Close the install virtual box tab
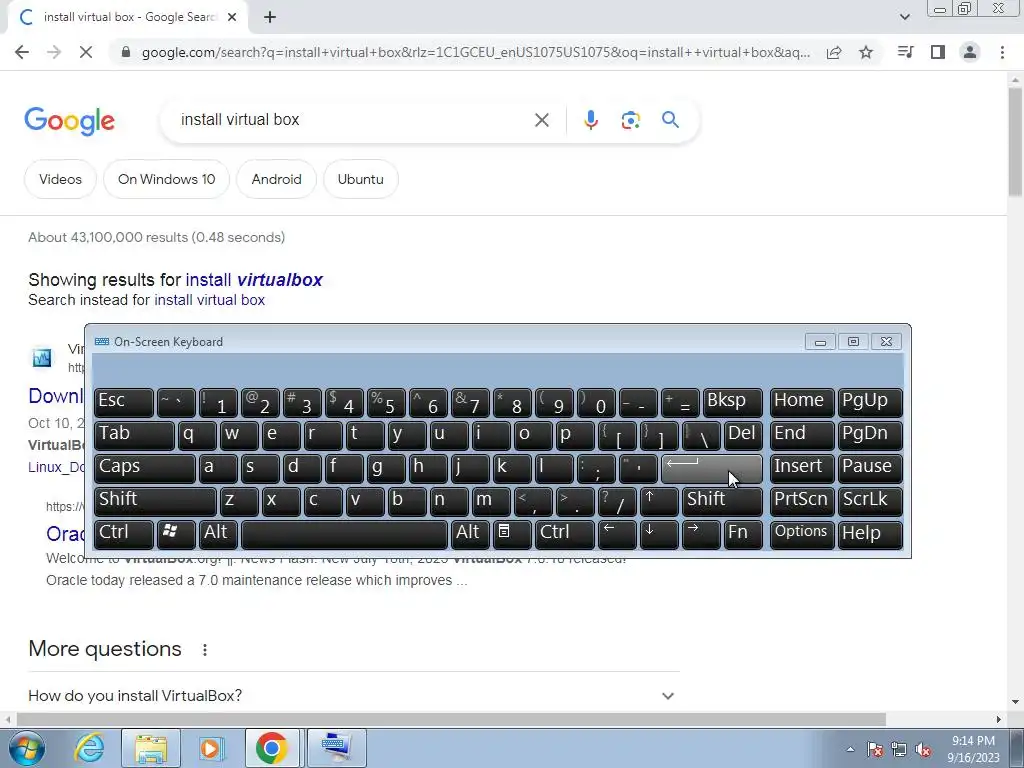Viewport: 1024px width, 768px height. pos(232,18)
